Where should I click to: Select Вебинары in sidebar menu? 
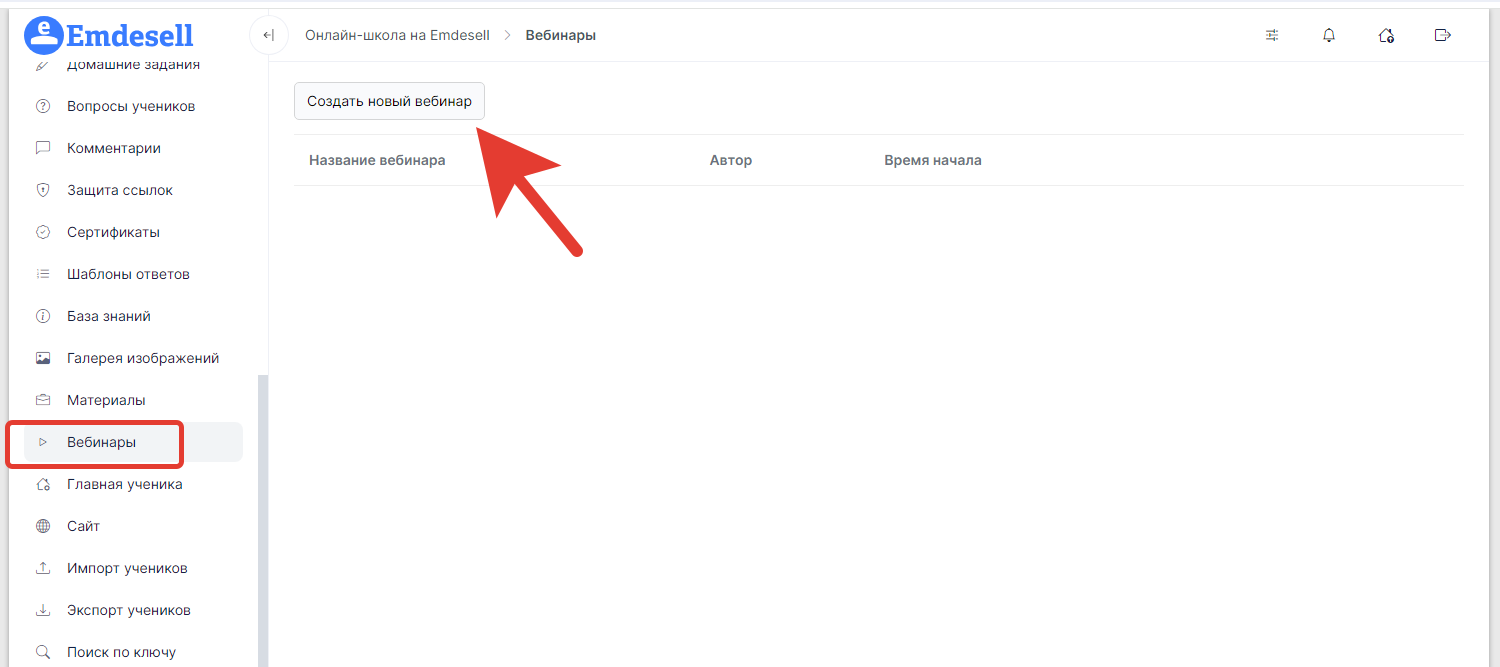(101, 442)
